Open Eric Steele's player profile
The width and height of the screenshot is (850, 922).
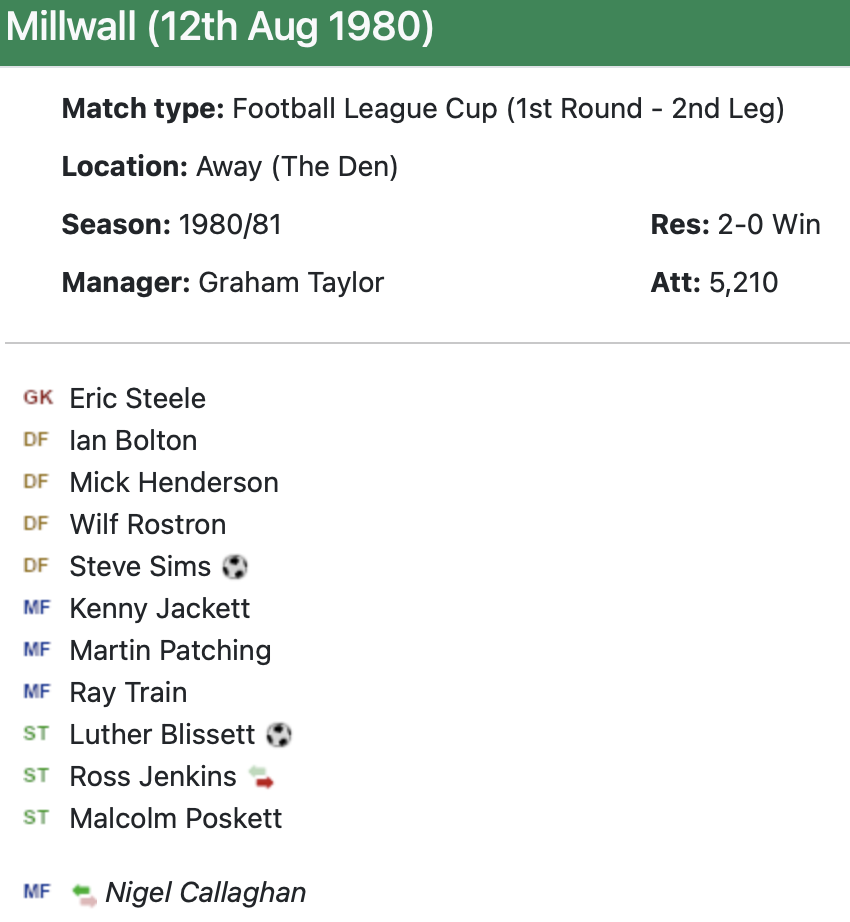click(137, 399)
